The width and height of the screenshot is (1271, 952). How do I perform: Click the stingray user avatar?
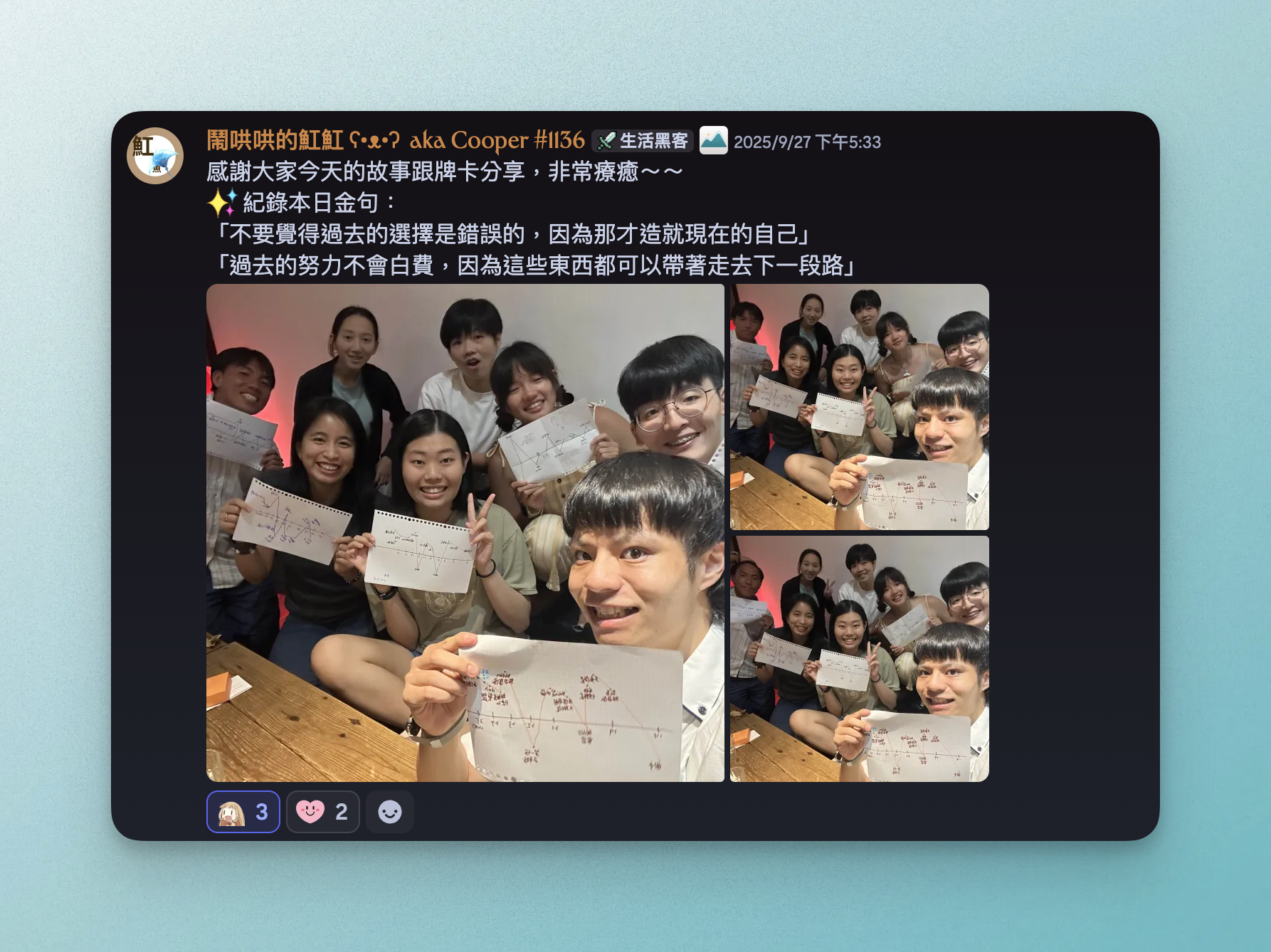(155, 156)
